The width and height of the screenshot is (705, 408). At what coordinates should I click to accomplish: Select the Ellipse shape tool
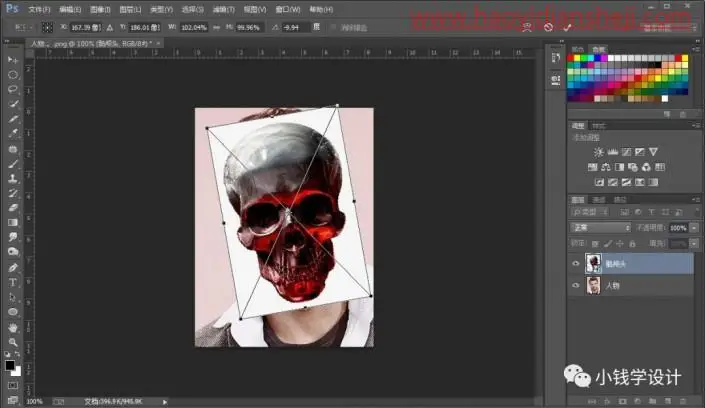tap(13, 312)
